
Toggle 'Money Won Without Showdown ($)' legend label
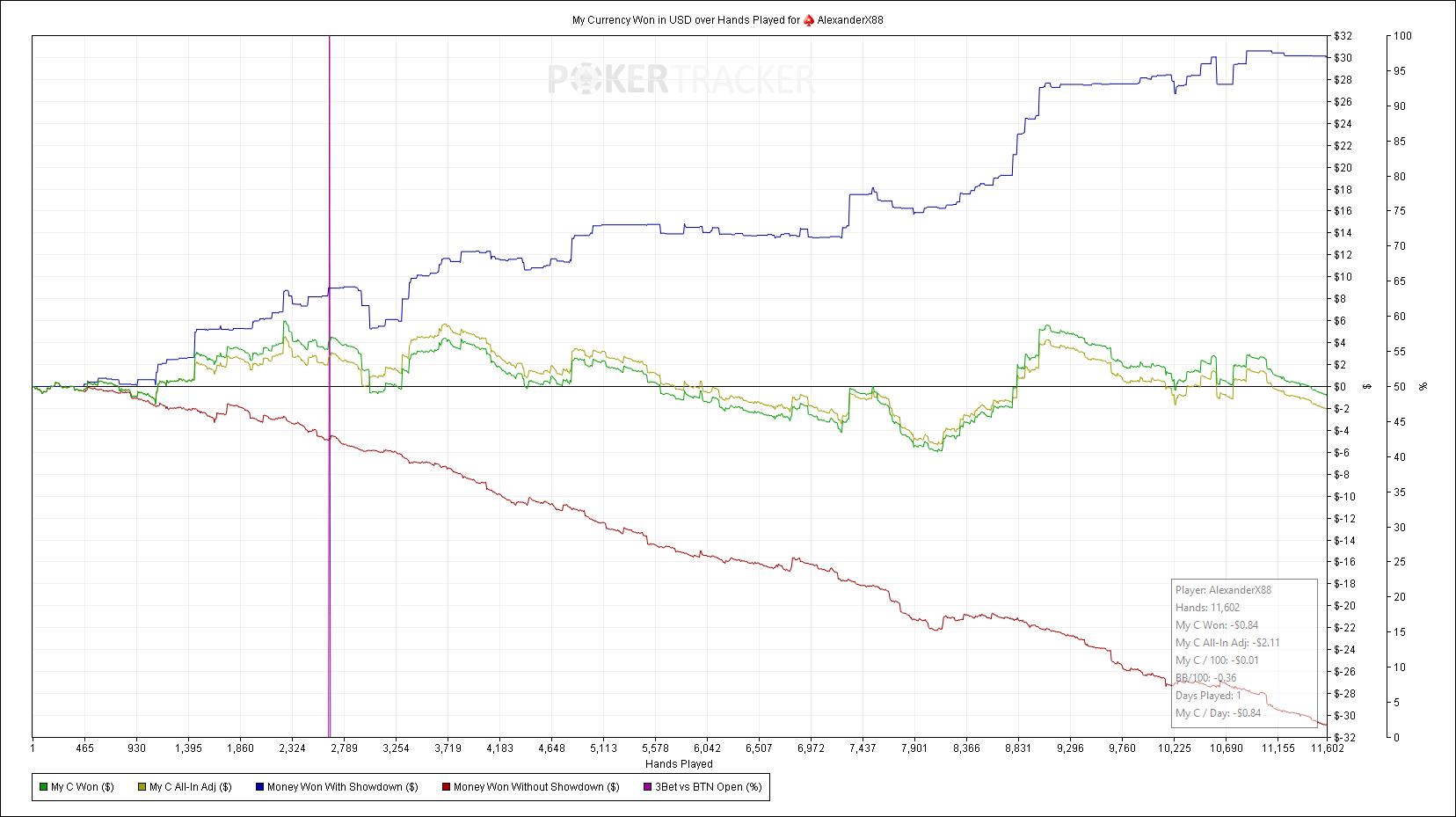point(536,787)
